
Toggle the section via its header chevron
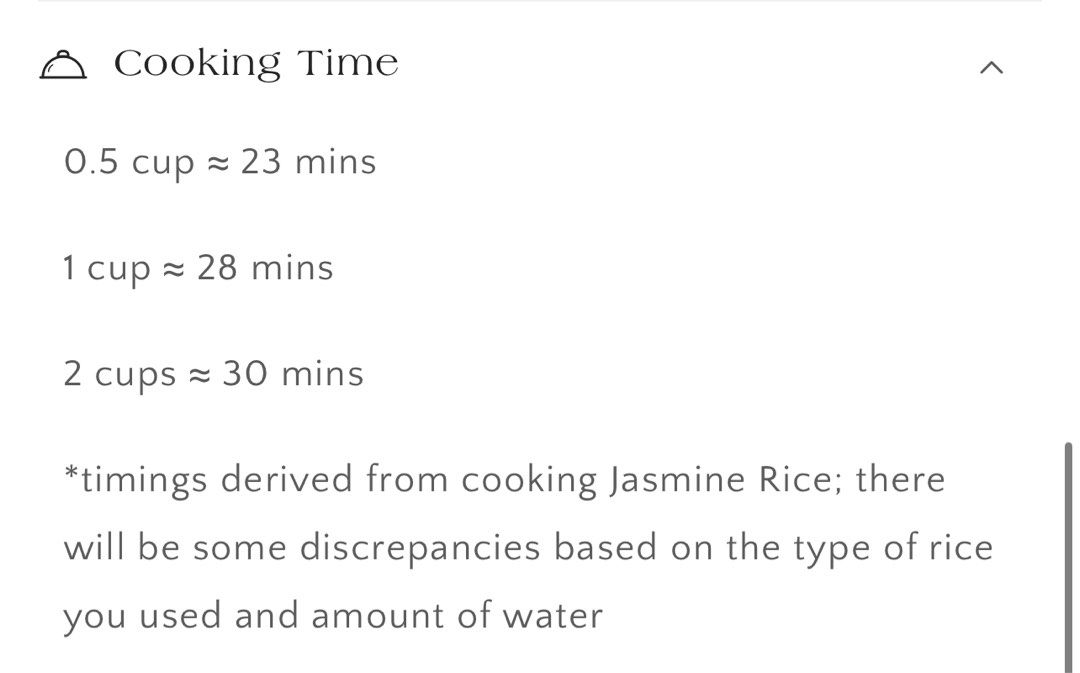point(991,67)
